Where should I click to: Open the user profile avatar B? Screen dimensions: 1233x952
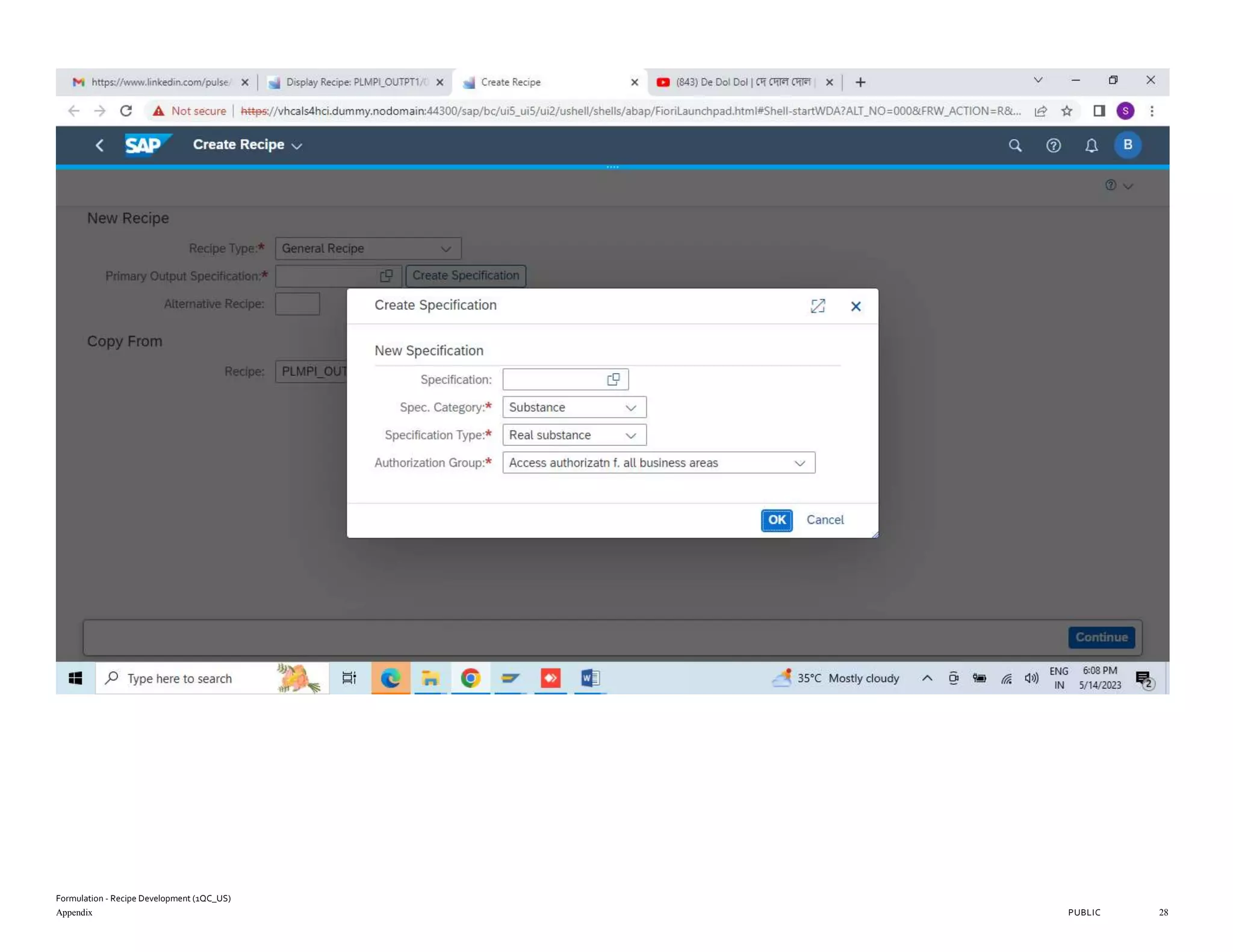click(1127, 144)
